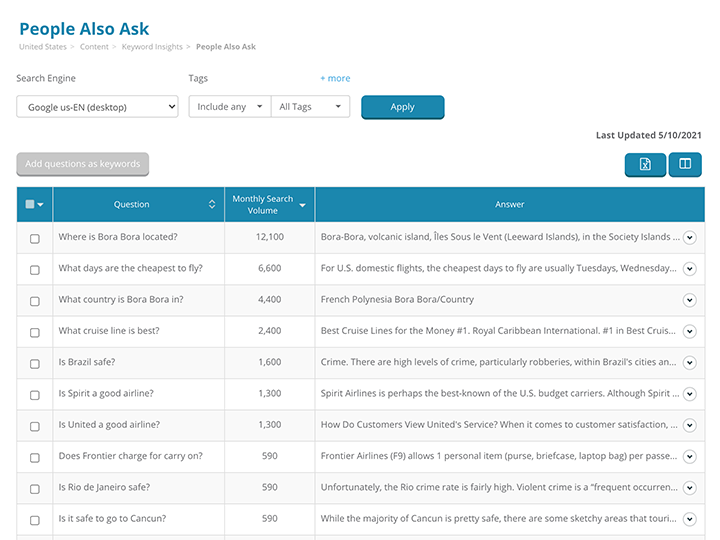Expand answer for What cruise line is best

689,331
